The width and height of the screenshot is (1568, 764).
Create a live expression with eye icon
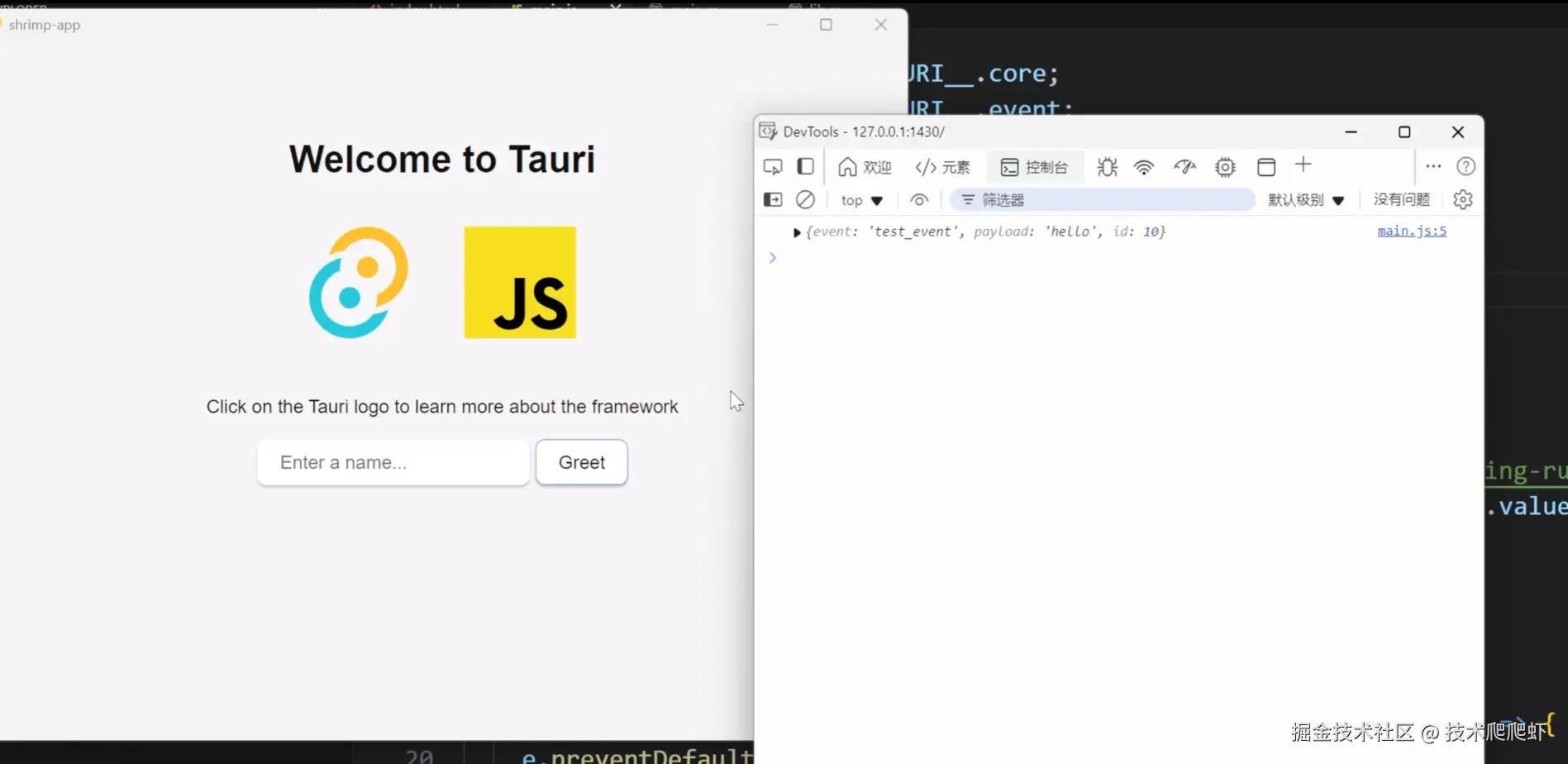pos(919,199)
